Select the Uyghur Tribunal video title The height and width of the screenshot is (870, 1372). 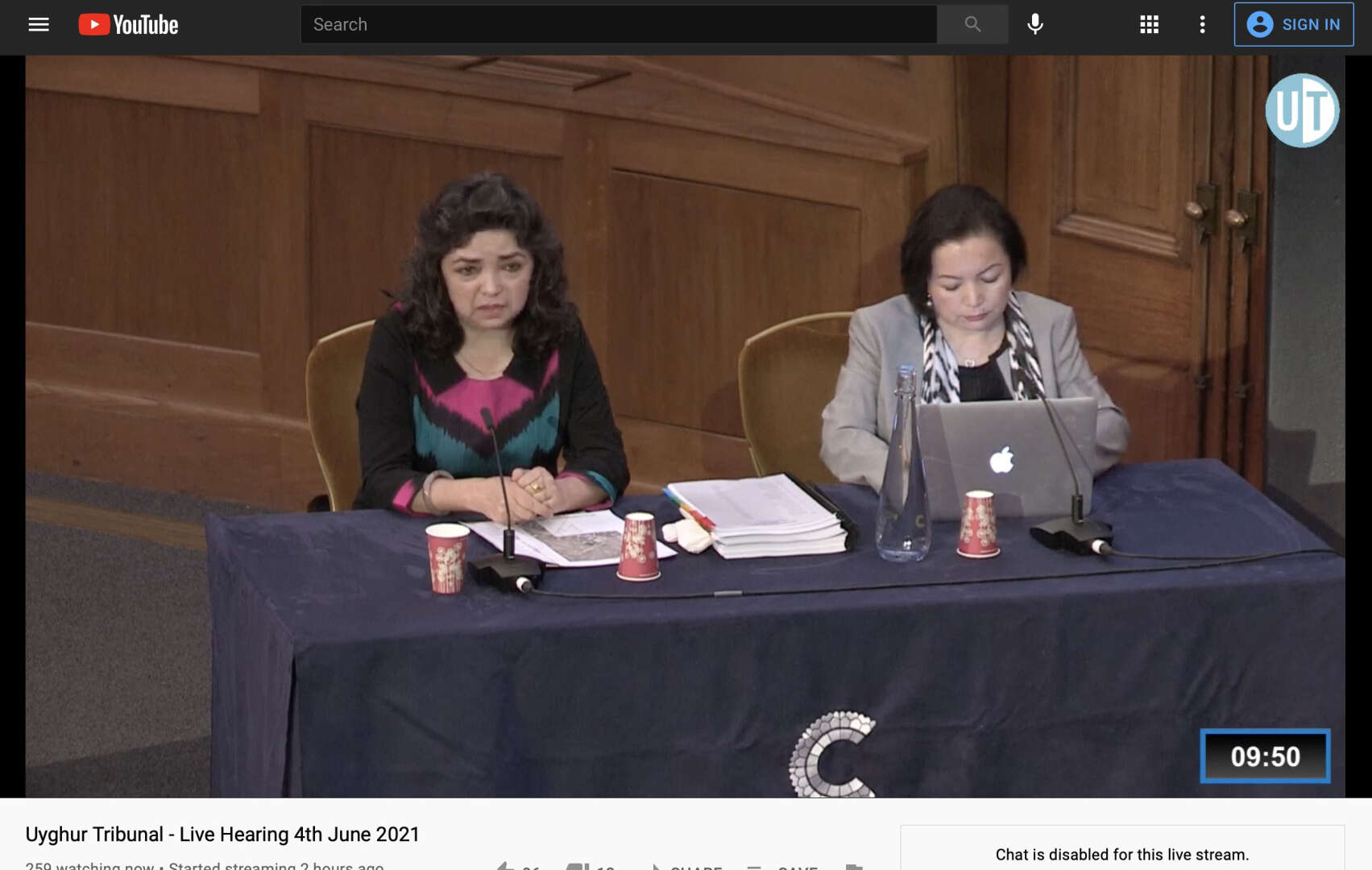tap(222, 834)
